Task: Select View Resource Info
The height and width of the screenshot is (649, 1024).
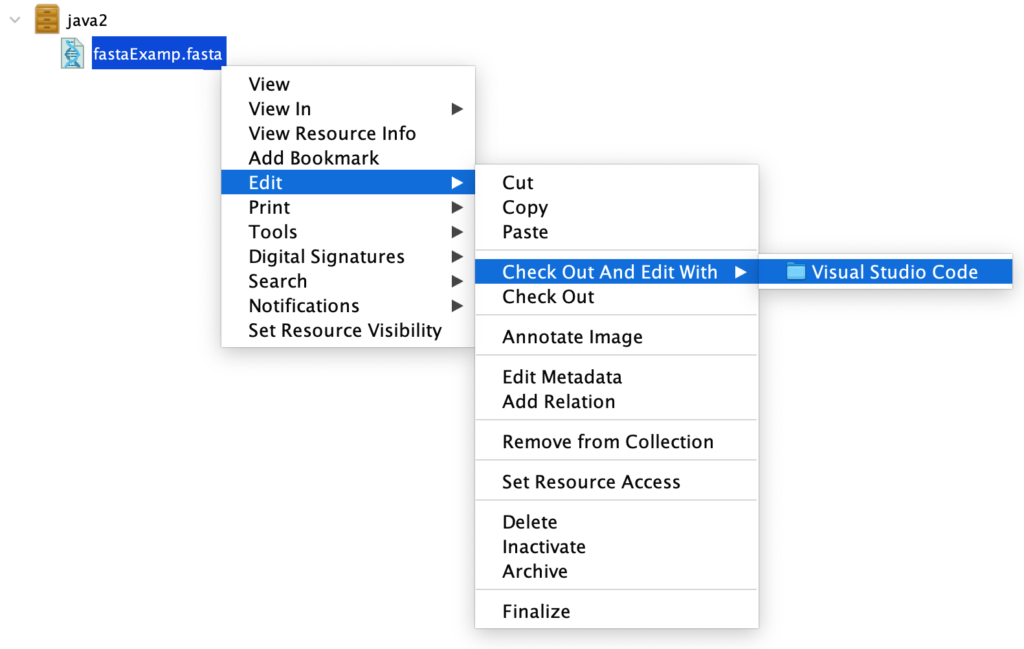Action: (332, 134)
